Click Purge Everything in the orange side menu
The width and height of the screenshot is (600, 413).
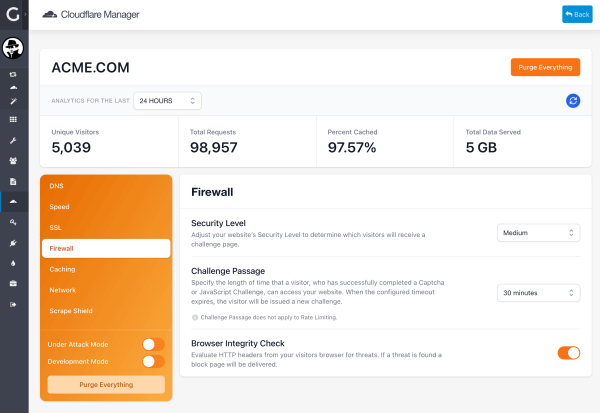tap(106, 385)
